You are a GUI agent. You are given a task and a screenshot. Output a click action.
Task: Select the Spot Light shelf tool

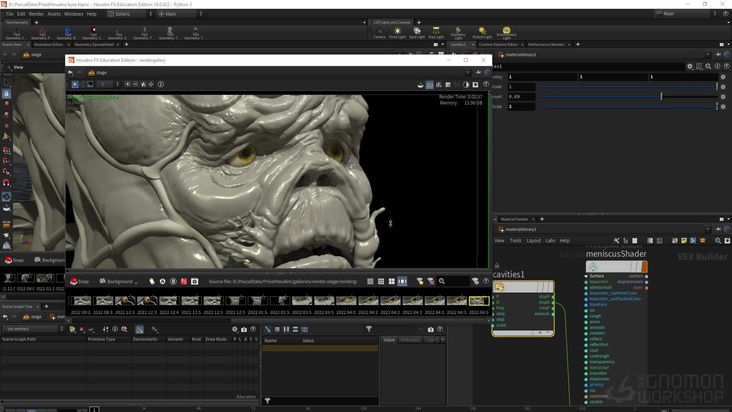(417, 33)
